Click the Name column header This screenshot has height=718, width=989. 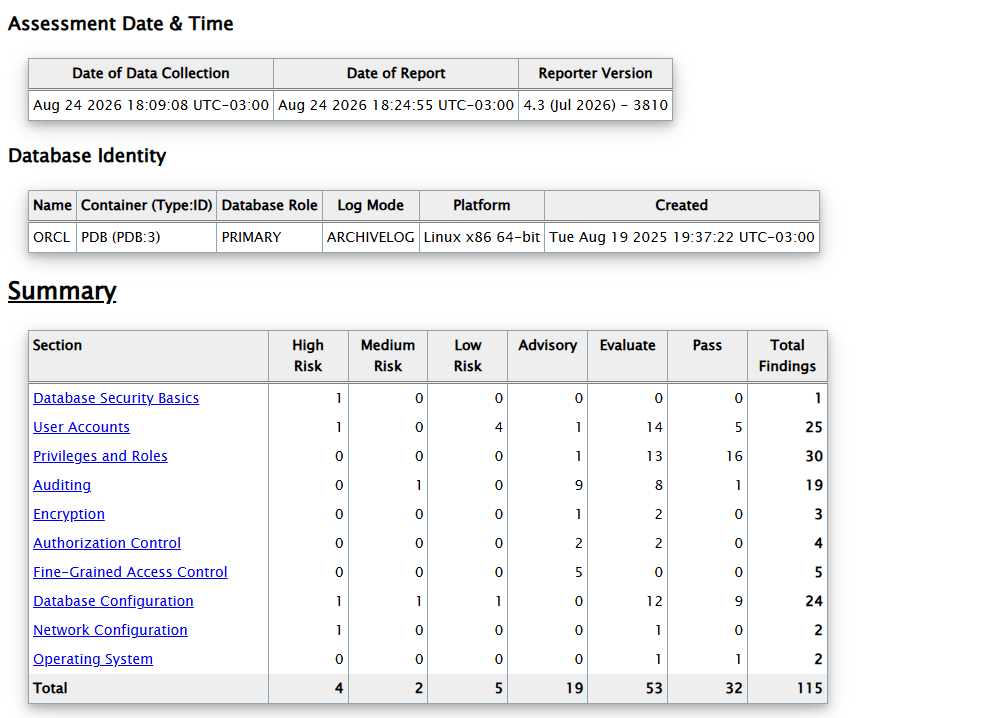[52, 205]
